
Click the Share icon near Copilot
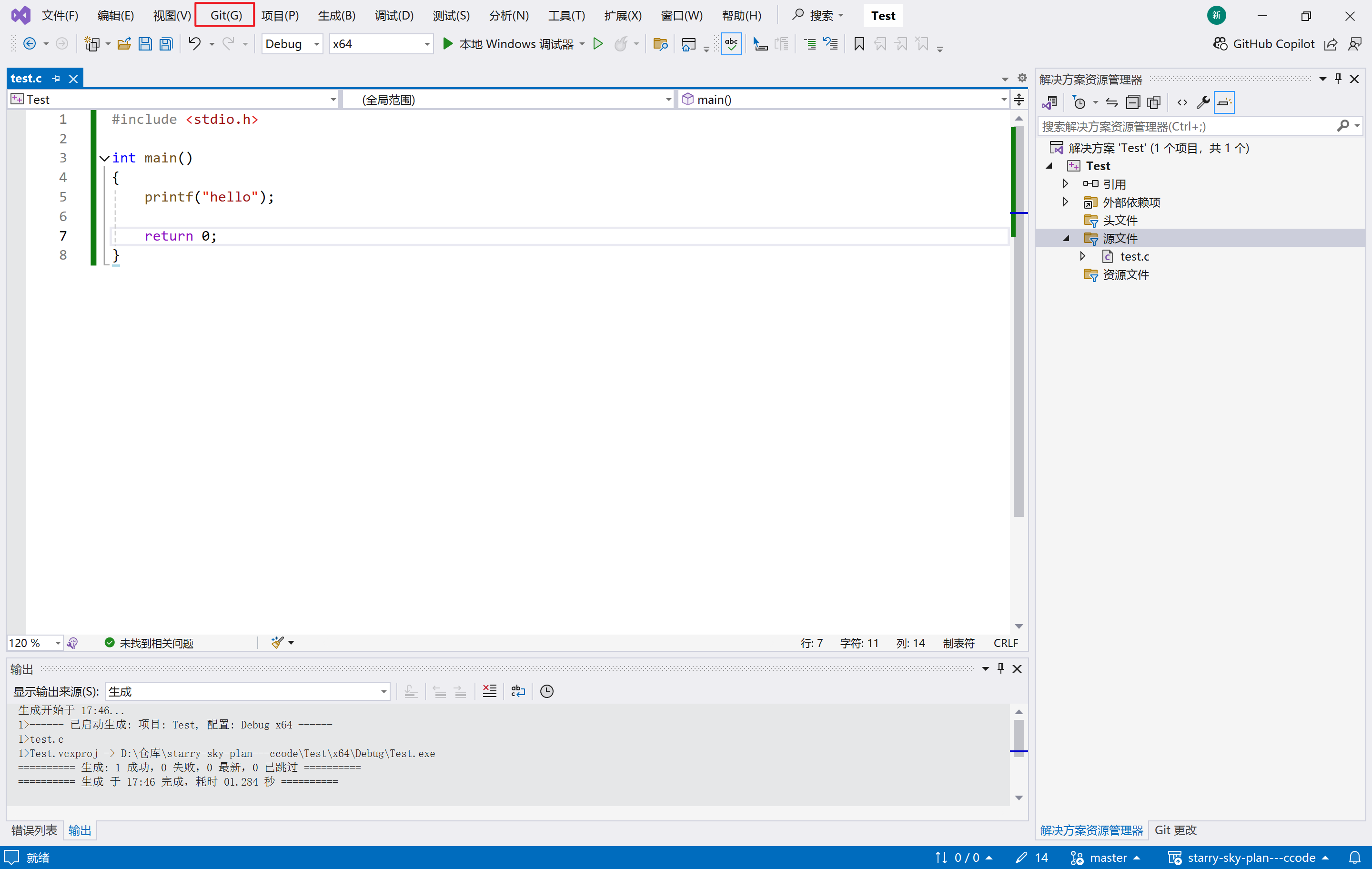1331,44
